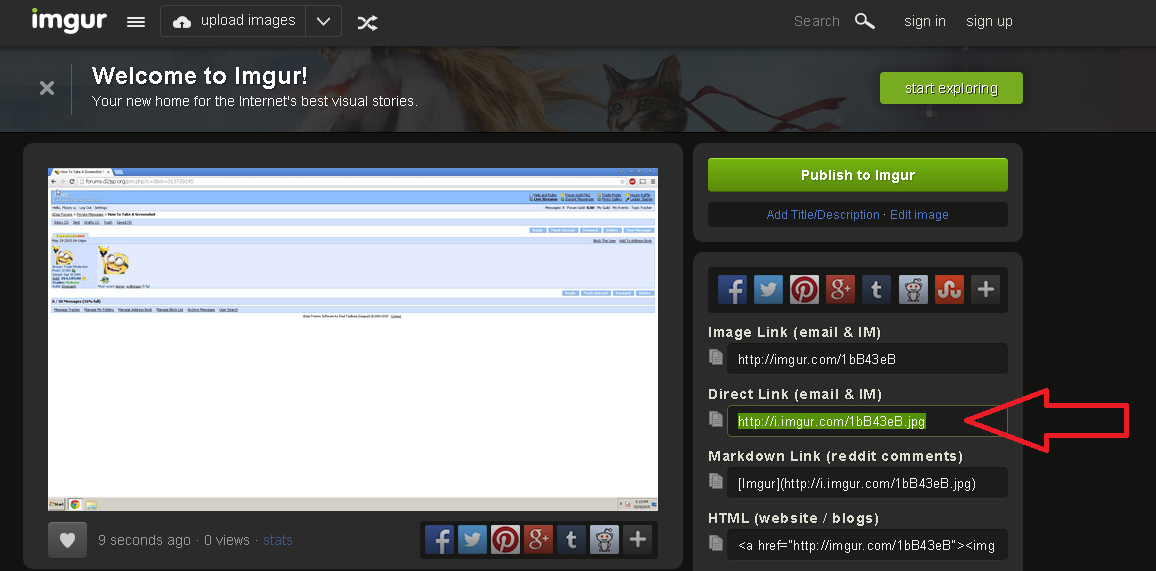Click the Edit image link

(919, 215)
